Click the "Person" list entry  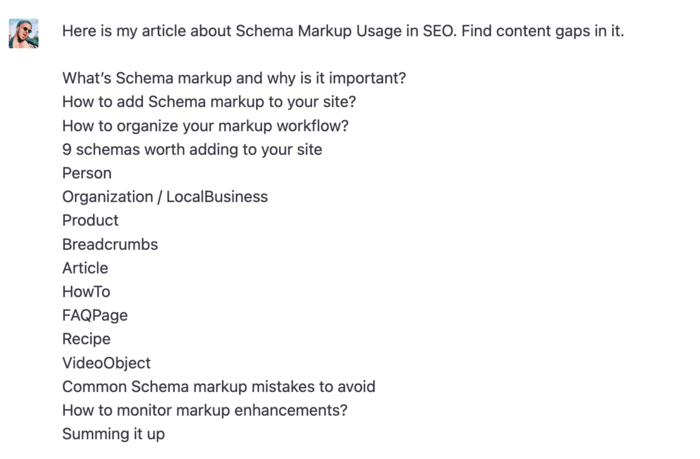[87, 173]
